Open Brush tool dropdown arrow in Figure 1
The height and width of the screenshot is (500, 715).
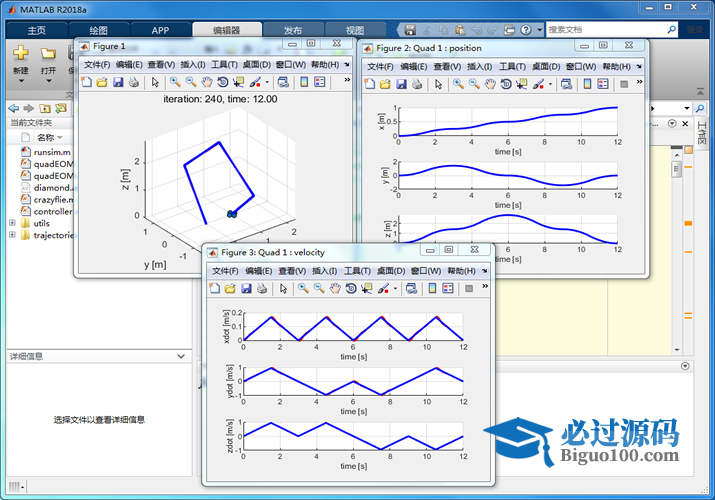coord(267,83)
